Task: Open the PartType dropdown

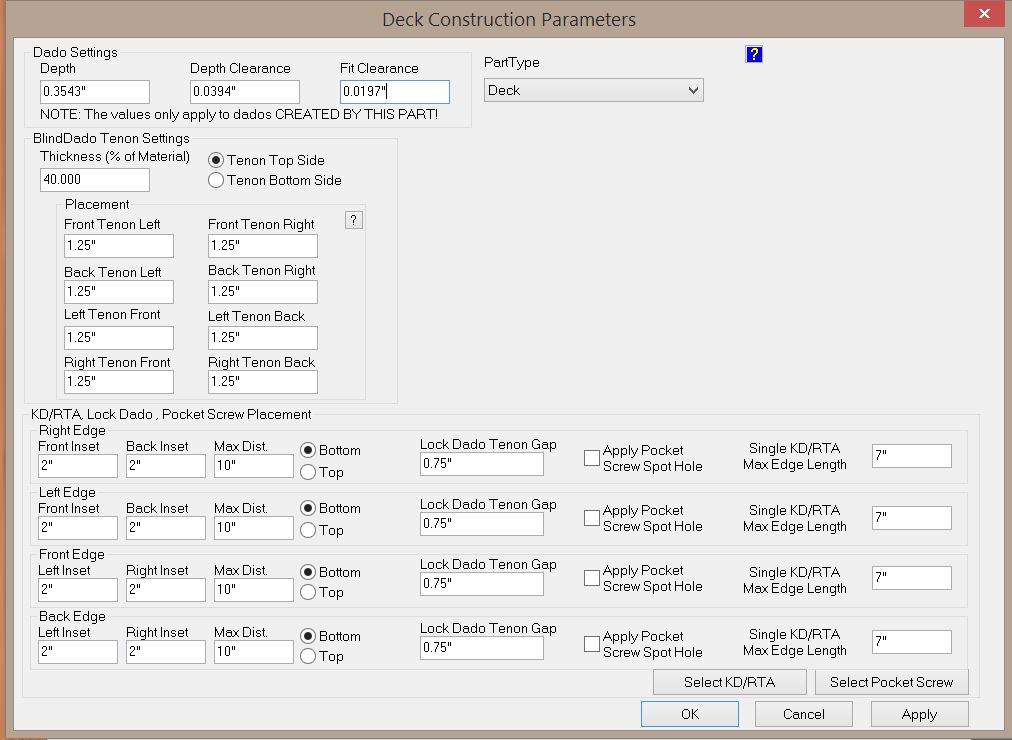Action: pyautogui.click(x=594, y=90)
